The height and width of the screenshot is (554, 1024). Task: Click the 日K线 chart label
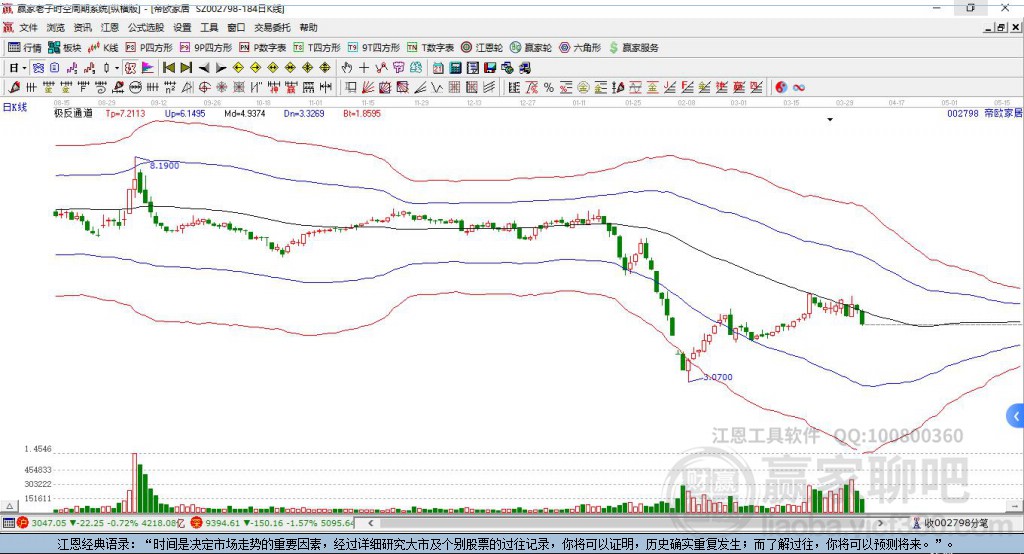(x=14, y=107)
